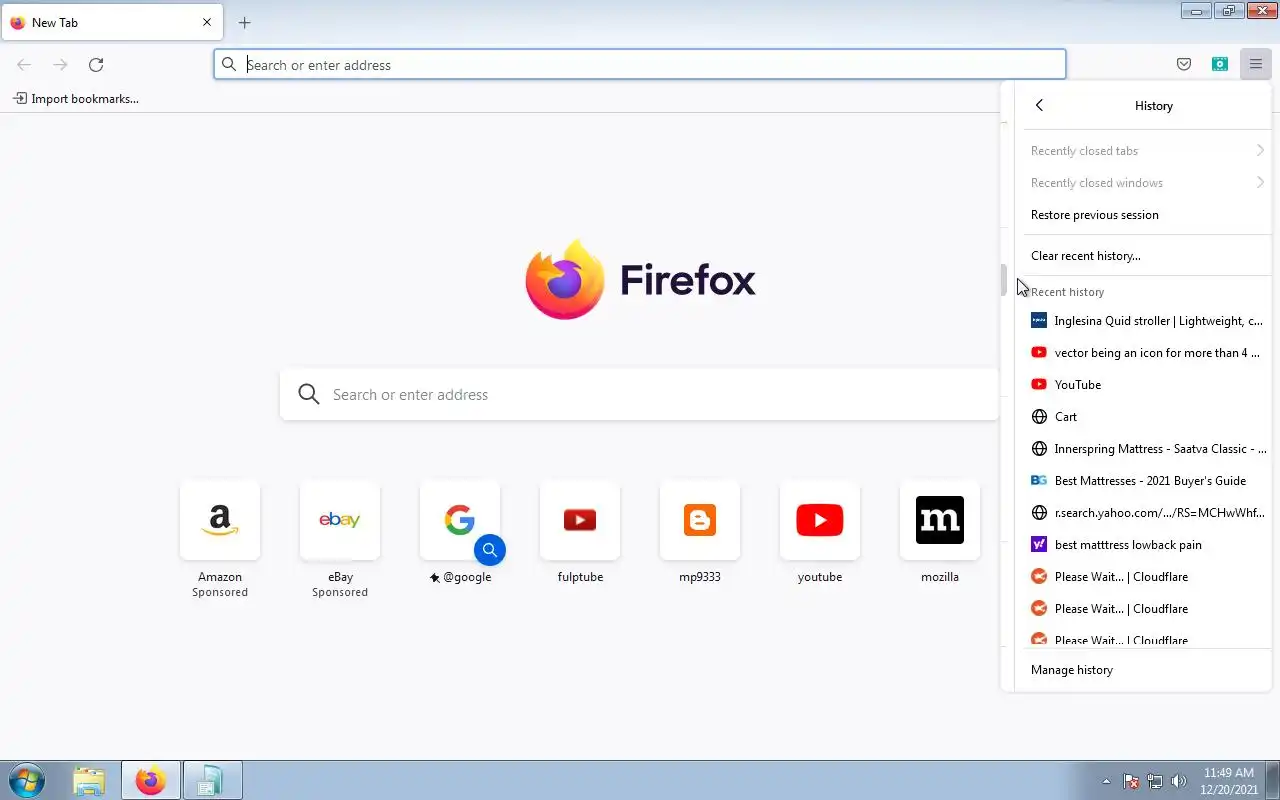1280x800 pixels.
Task: Open the third pinned taskbar application
Action: coord(212,780)
